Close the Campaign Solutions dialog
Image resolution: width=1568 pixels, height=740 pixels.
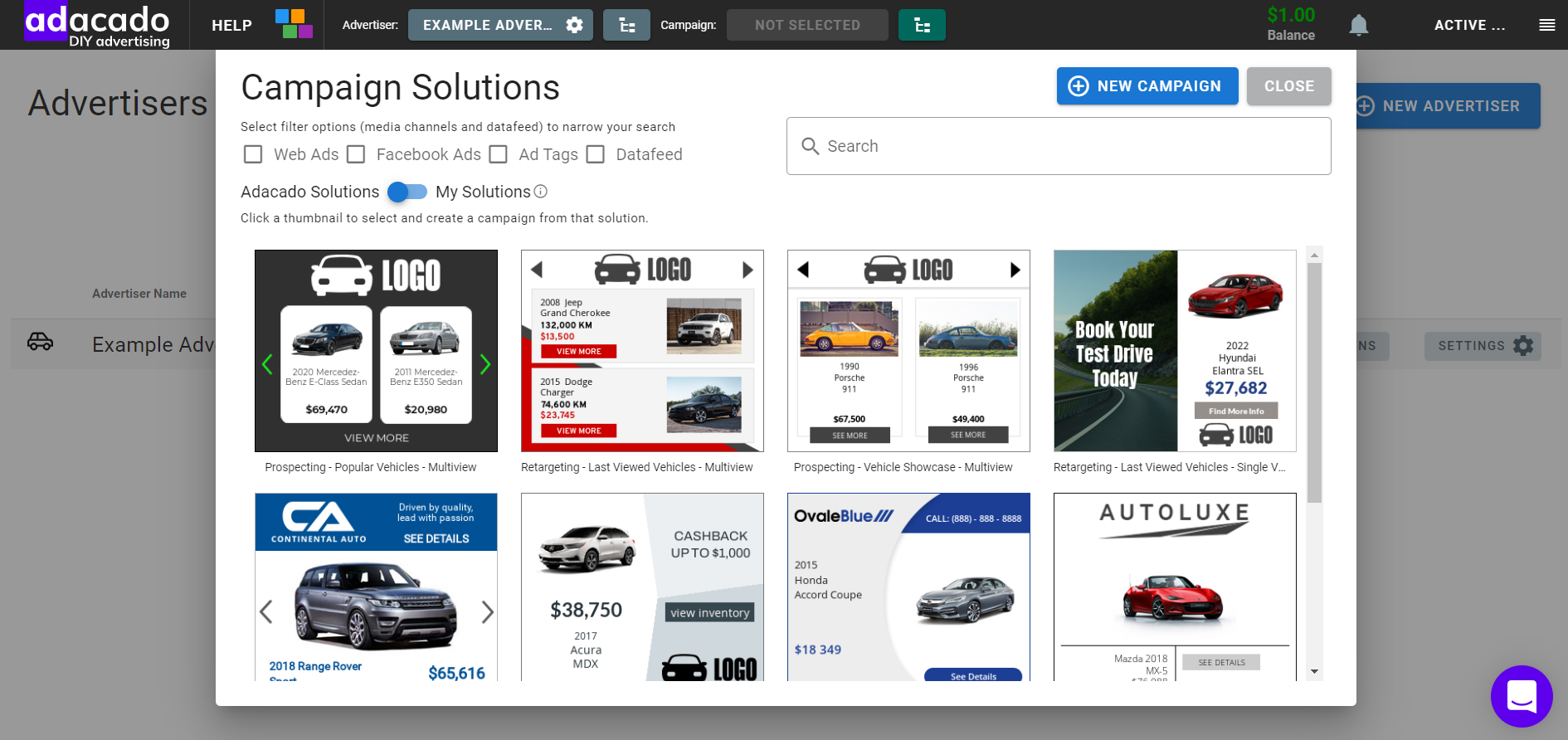tap(1288, 86)
